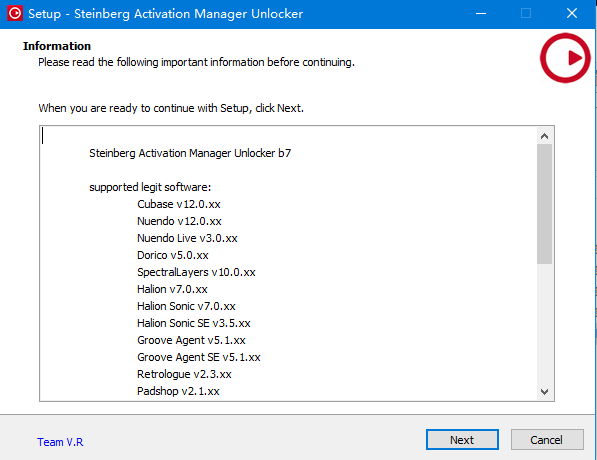Click the Information heading label

click(x=57, y=46)
